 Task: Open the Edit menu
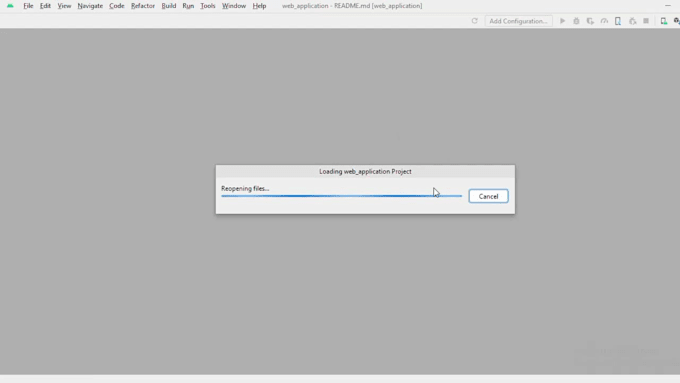tap(45, 6)
